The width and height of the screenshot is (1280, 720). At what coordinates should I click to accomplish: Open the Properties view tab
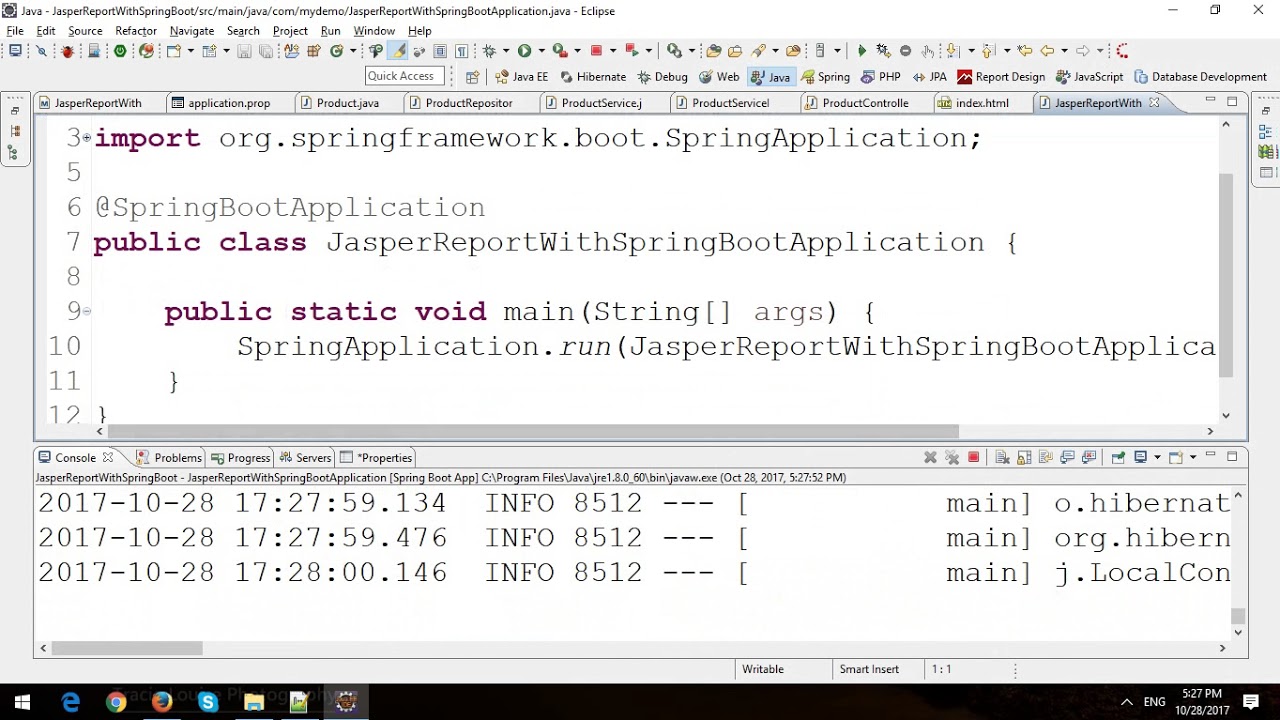376,457
